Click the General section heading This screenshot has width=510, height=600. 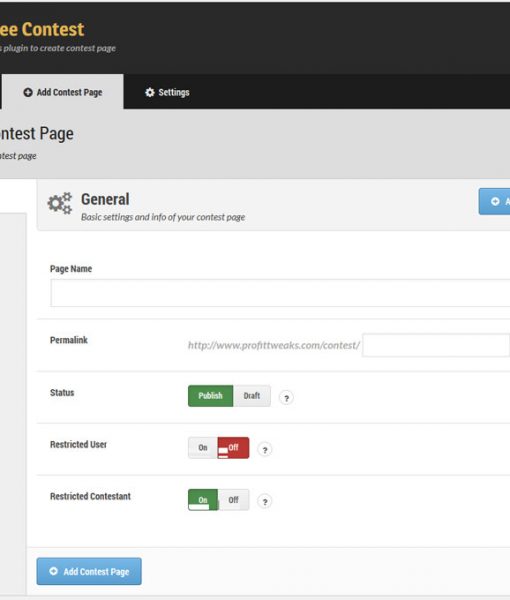[x=105, y=199]
